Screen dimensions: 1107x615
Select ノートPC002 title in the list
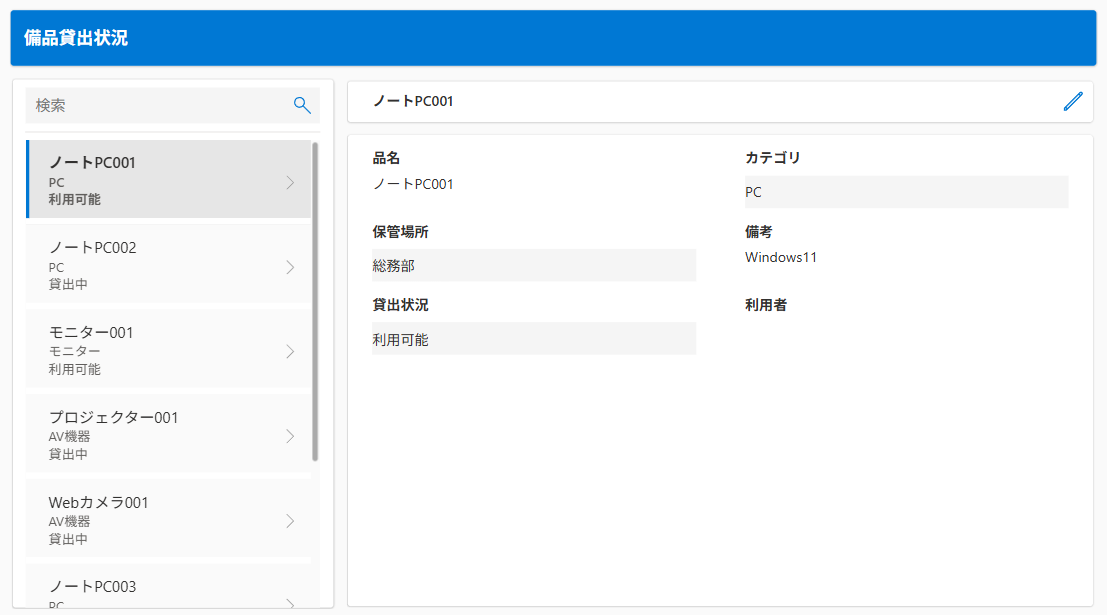[92, 248]
